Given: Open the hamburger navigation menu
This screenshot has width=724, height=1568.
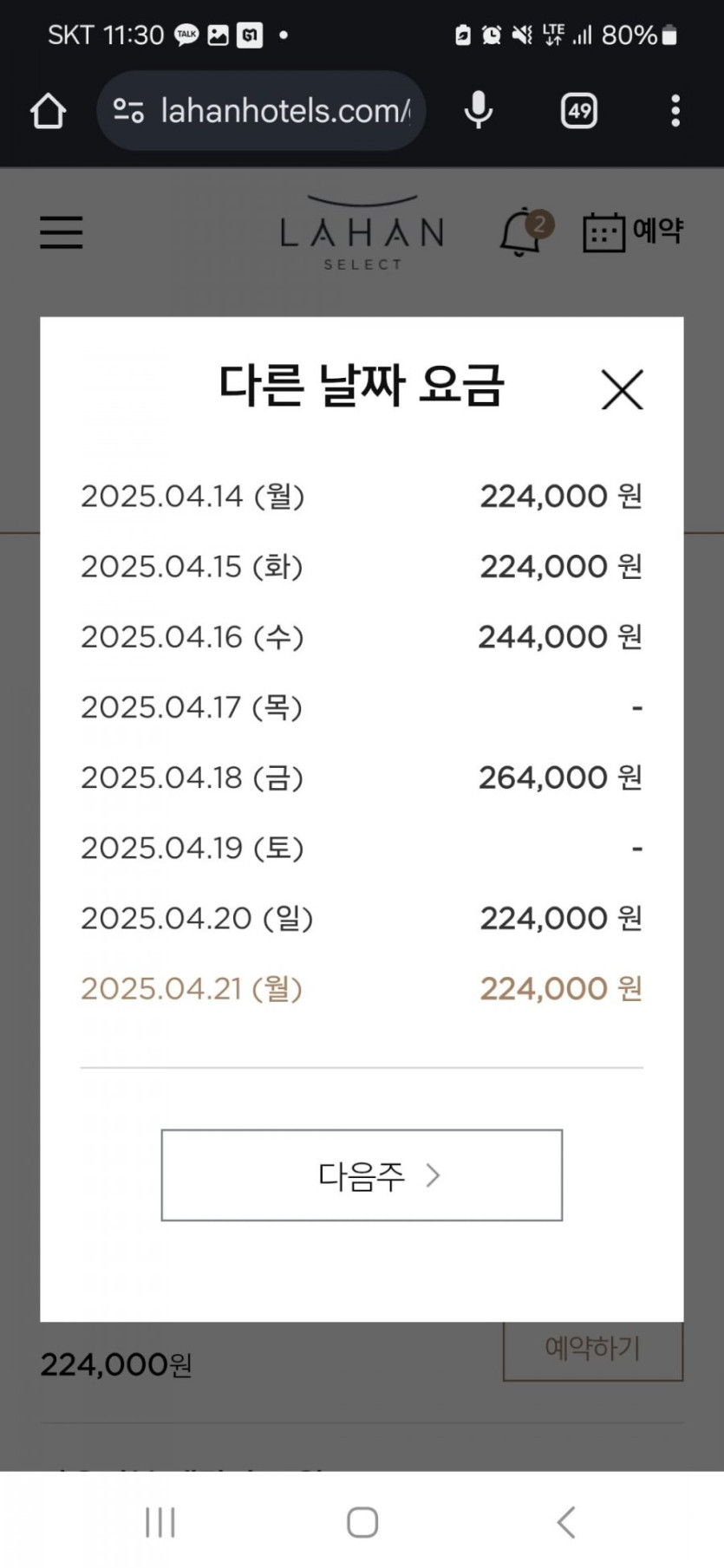Looking at the screenshot, I should [62, 232].
